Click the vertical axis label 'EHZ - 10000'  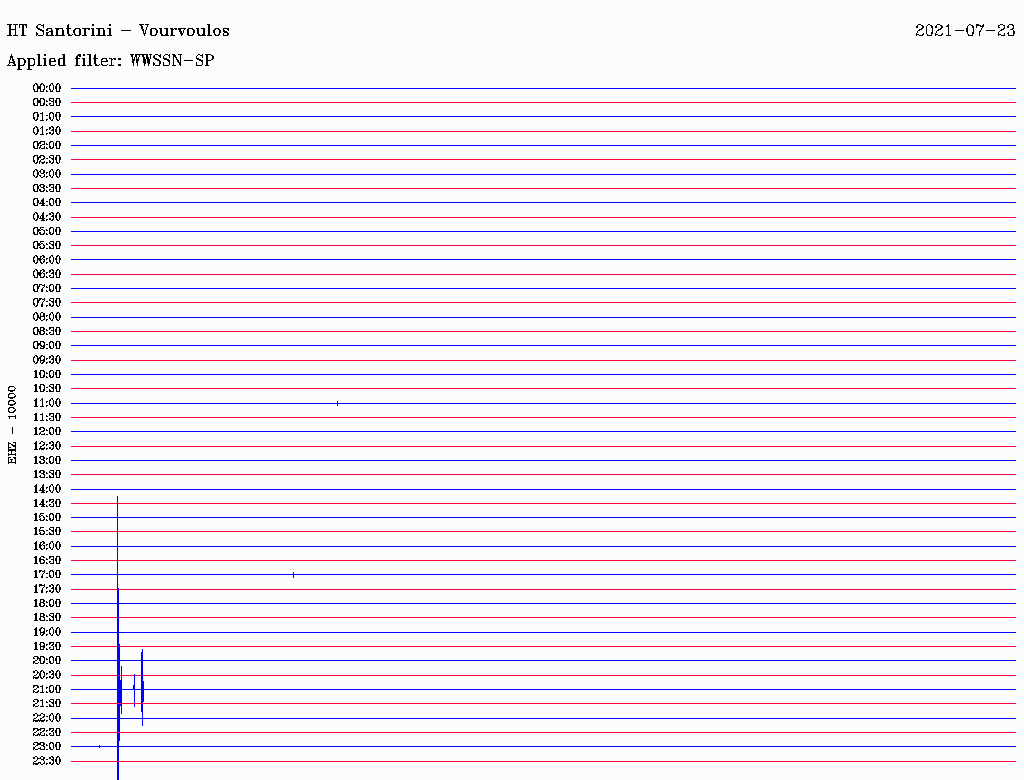(12, 425)
